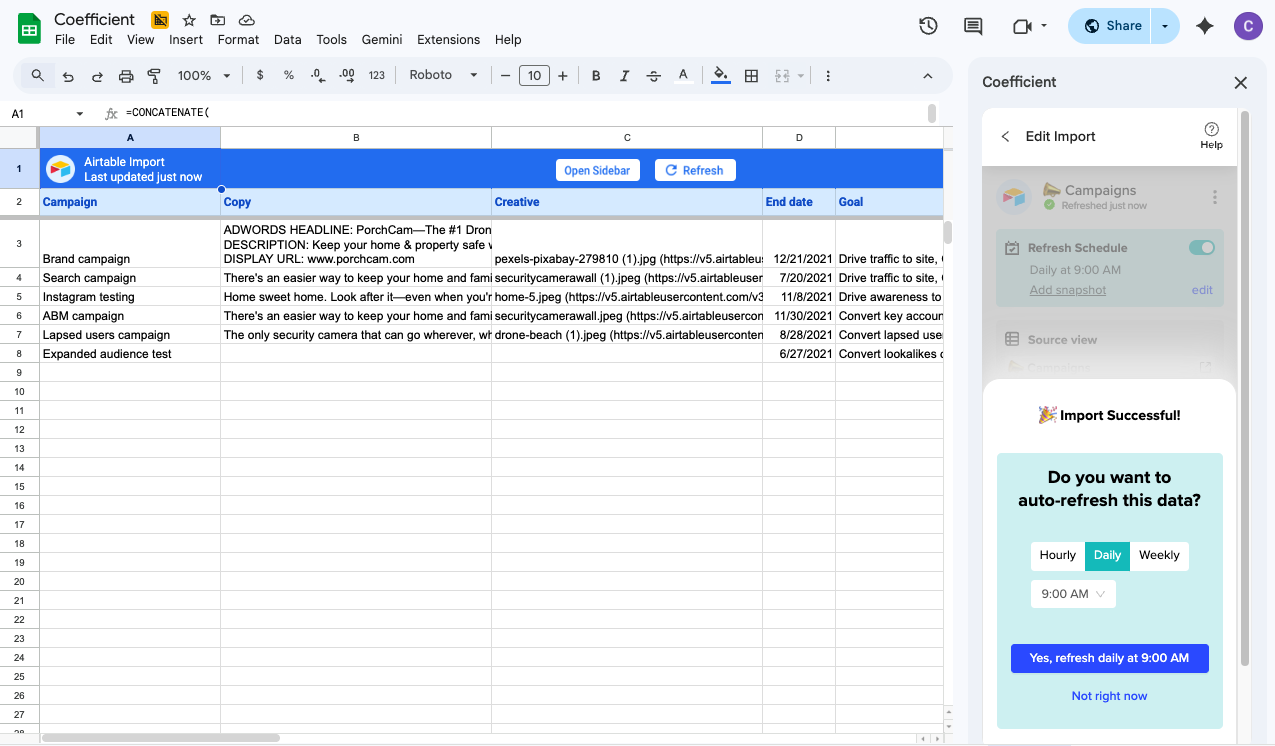Viewport: 1275px width, 746px height.
Task: Open the 9:00 AM time dropdown
Action: [x=1073, y=593]
